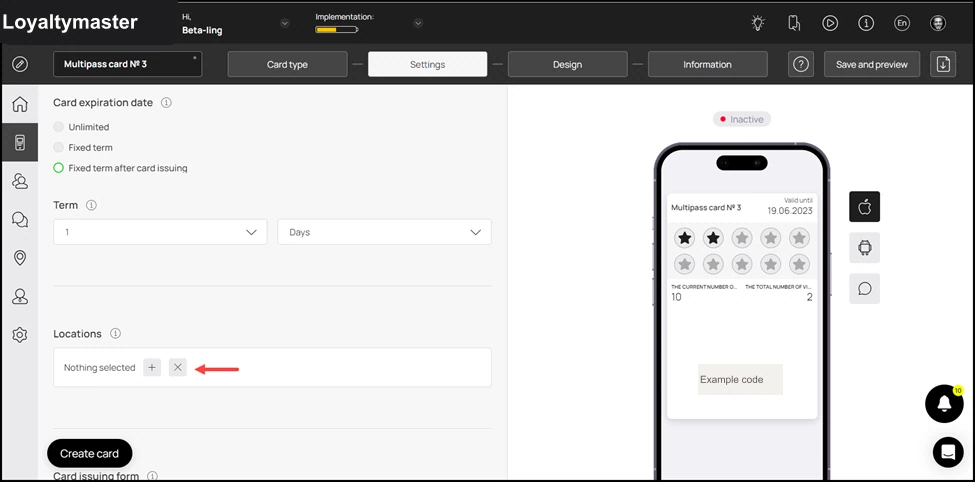Go to the Design tab

pos(568,64)
